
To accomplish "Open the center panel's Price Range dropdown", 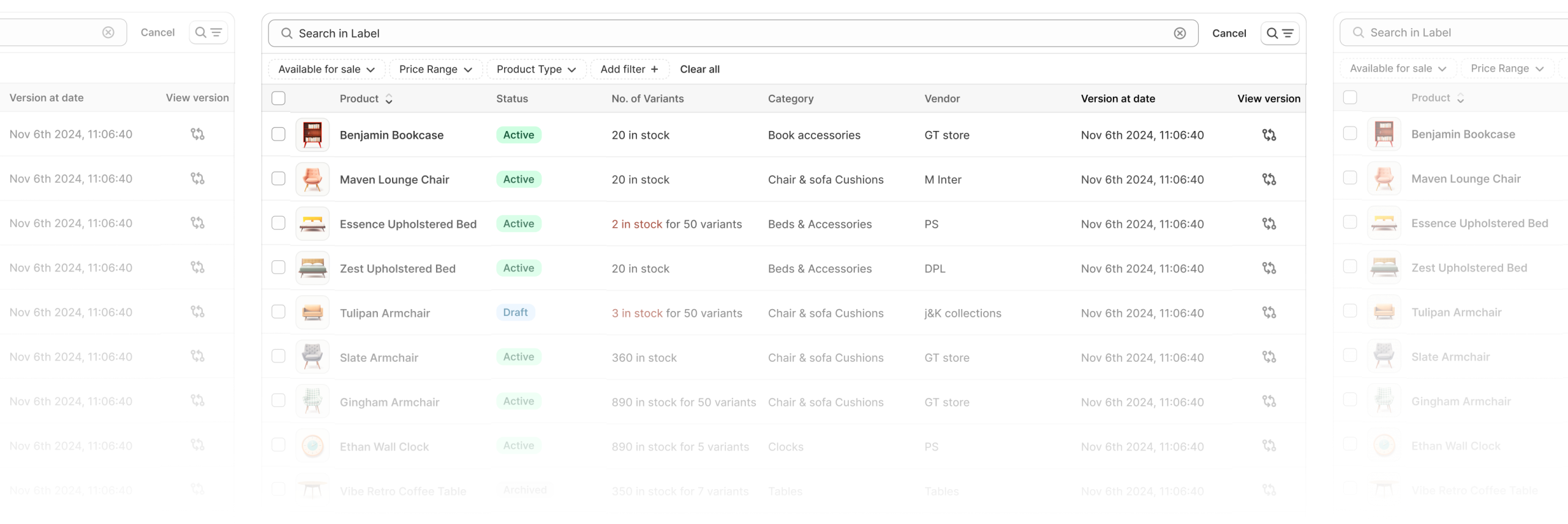I will (x=435, y=69).
